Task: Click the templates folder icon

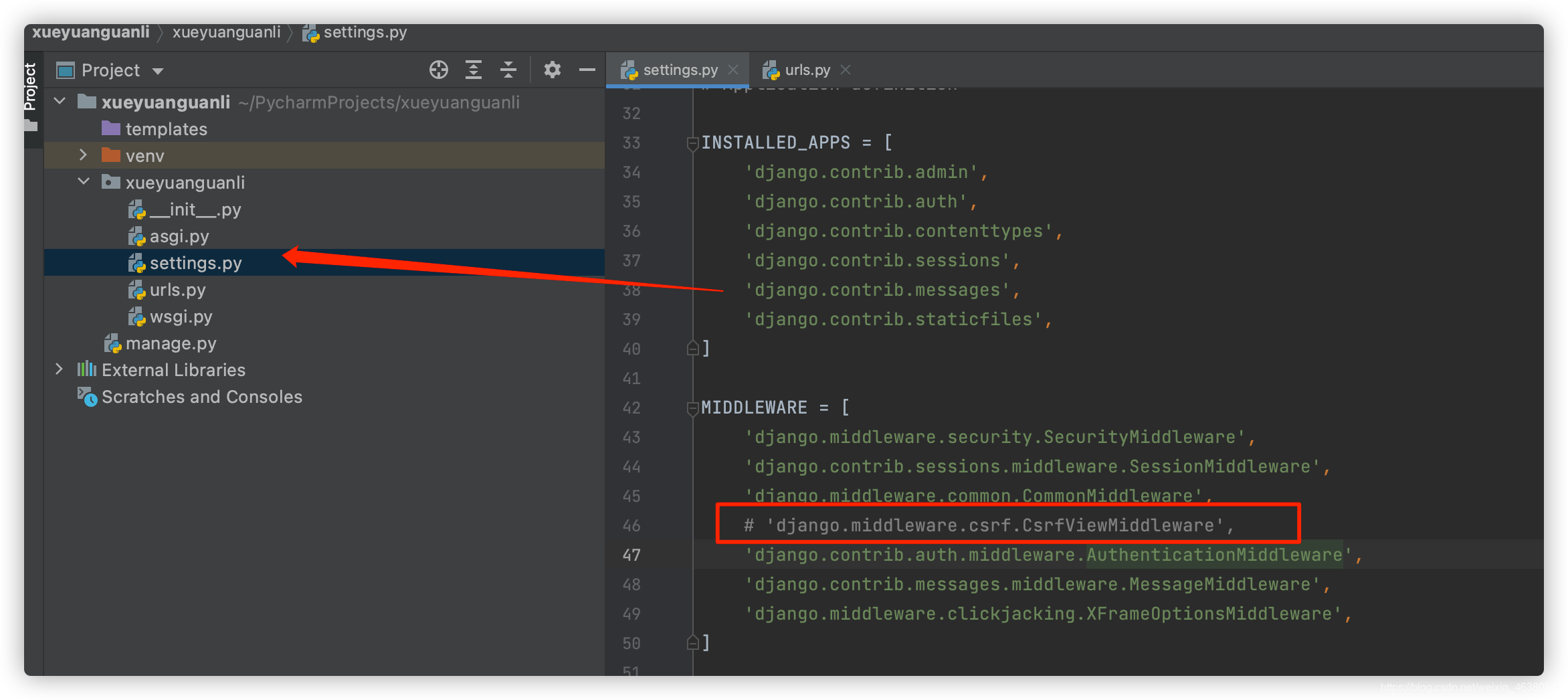Action: pyautogui.click(x=110, y=128)
